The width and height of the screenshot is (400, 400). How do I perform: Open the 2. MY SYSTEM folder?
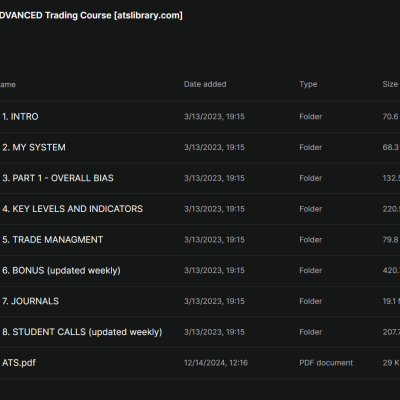(34, 147)
